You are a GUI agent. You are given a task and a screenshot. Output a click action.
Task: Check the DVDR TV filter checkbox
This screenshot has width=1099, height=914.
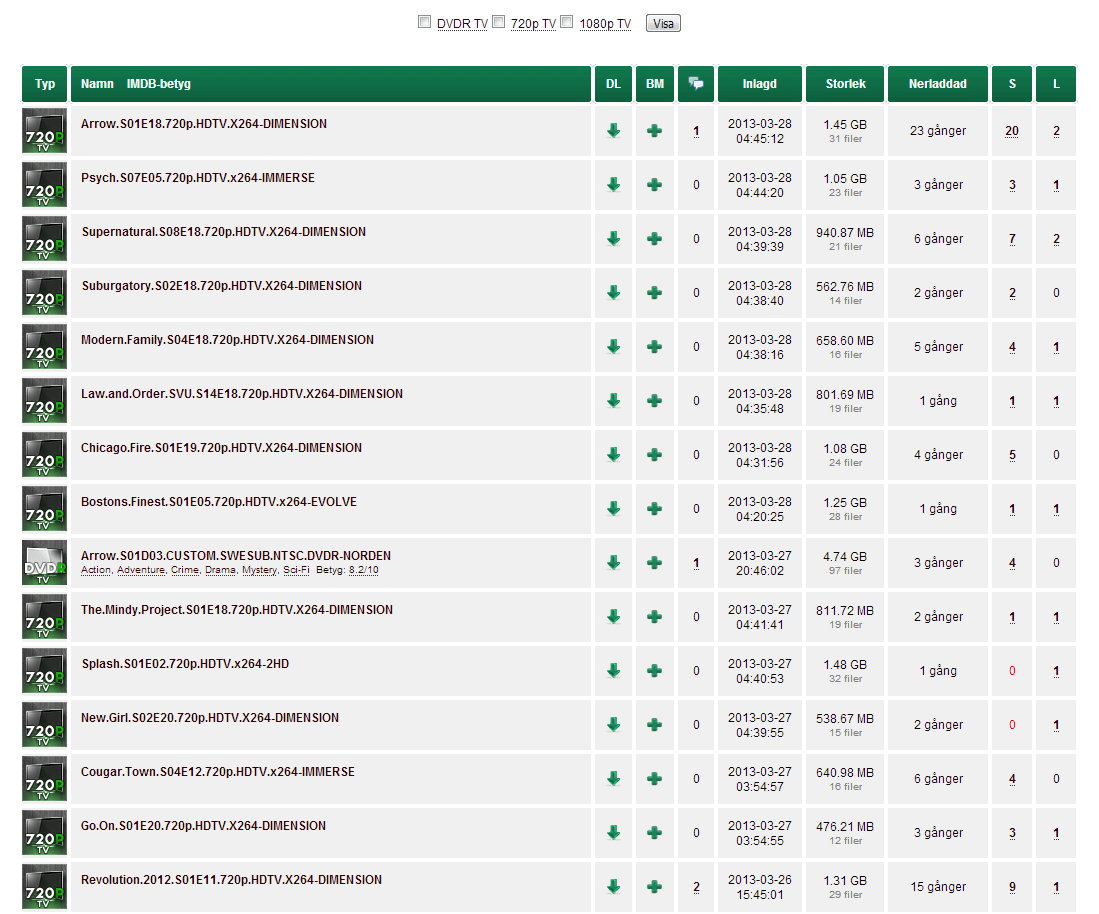click(x=424, y=22)
